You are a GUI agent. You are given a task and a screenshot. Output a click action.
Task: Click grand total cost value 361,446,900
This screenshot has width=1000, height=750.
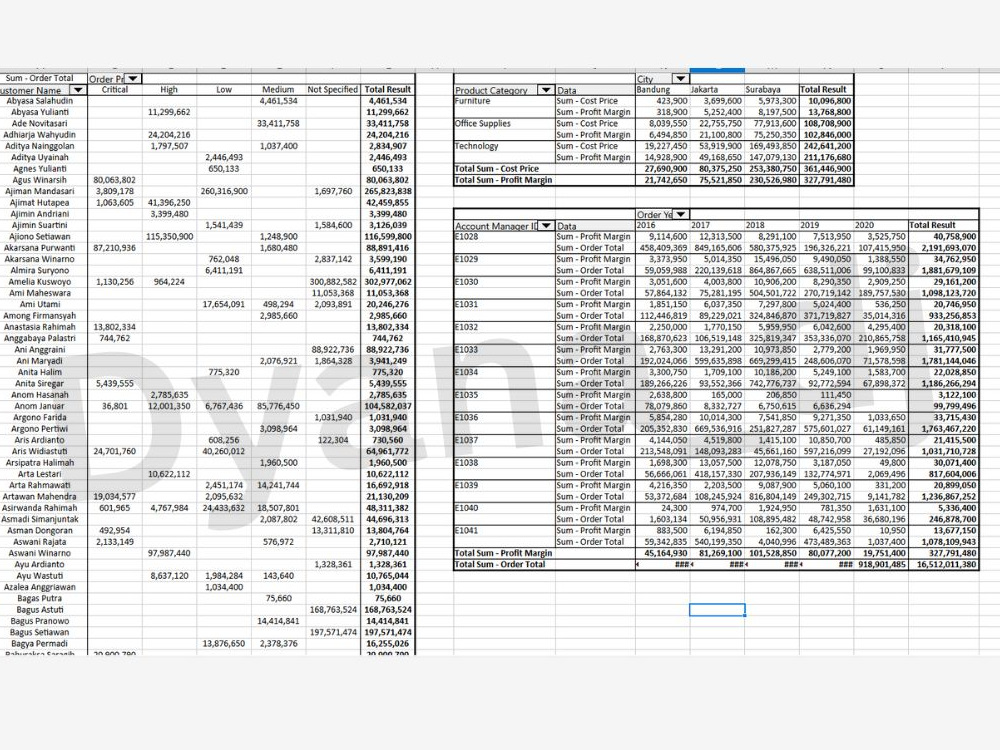(x=827, y=169)
